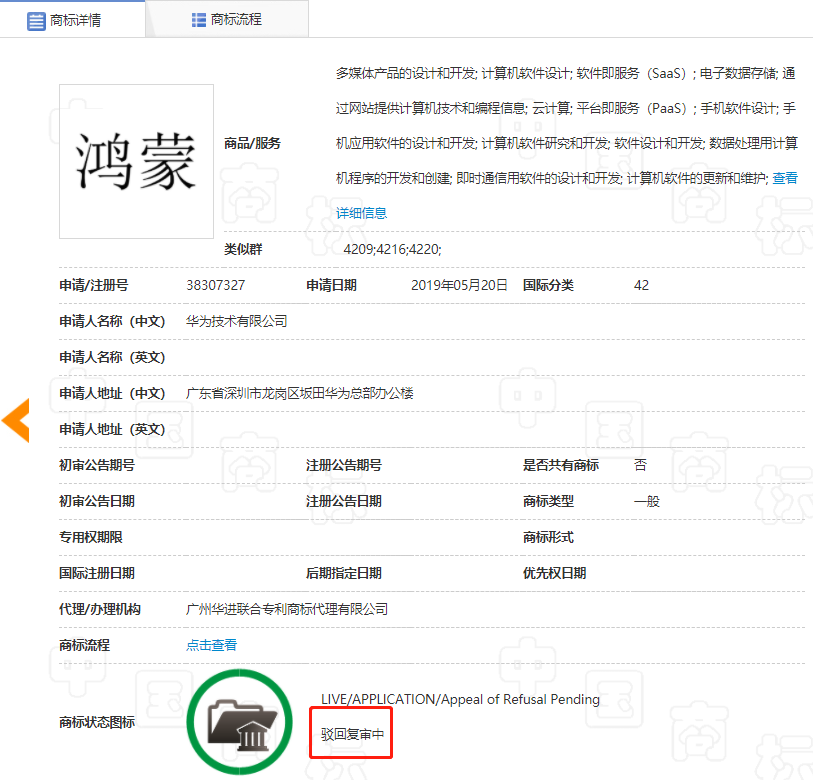Click the 初审公告期号 label
Screen dimensions: 813x780
click(x=97, y=465)
